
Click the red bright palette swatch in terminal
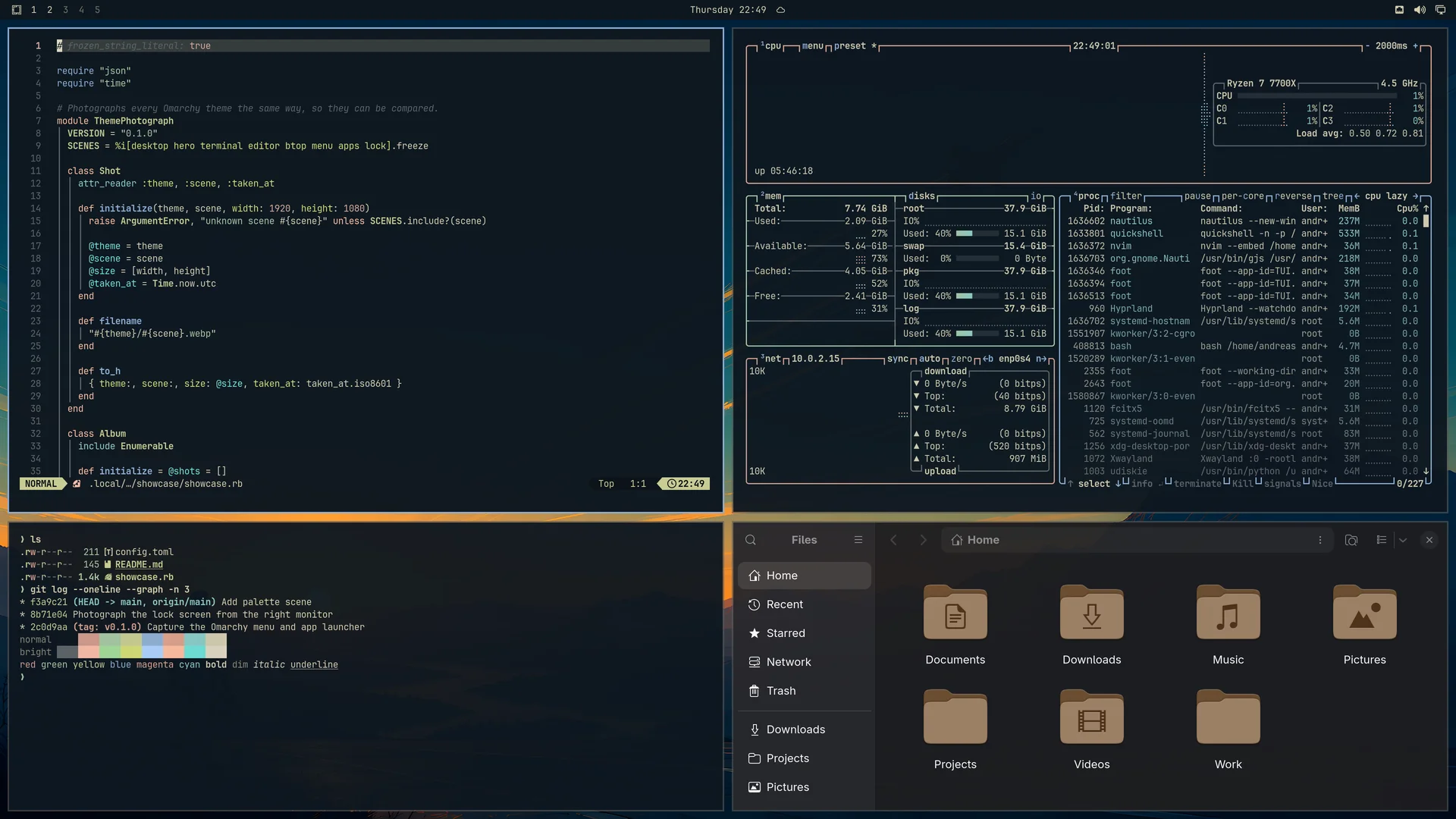88,652
